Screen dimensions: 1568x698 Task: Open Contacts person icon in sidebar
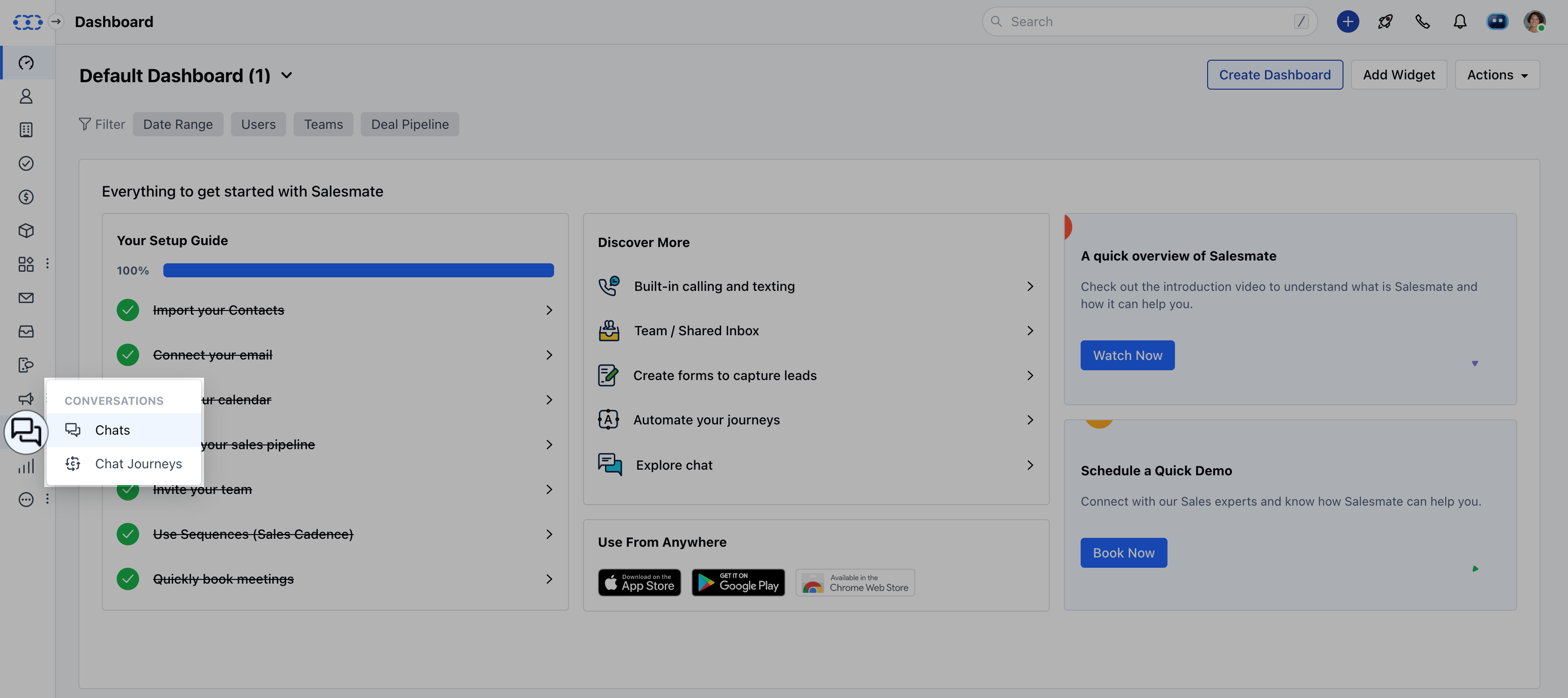tap(26, 96)
